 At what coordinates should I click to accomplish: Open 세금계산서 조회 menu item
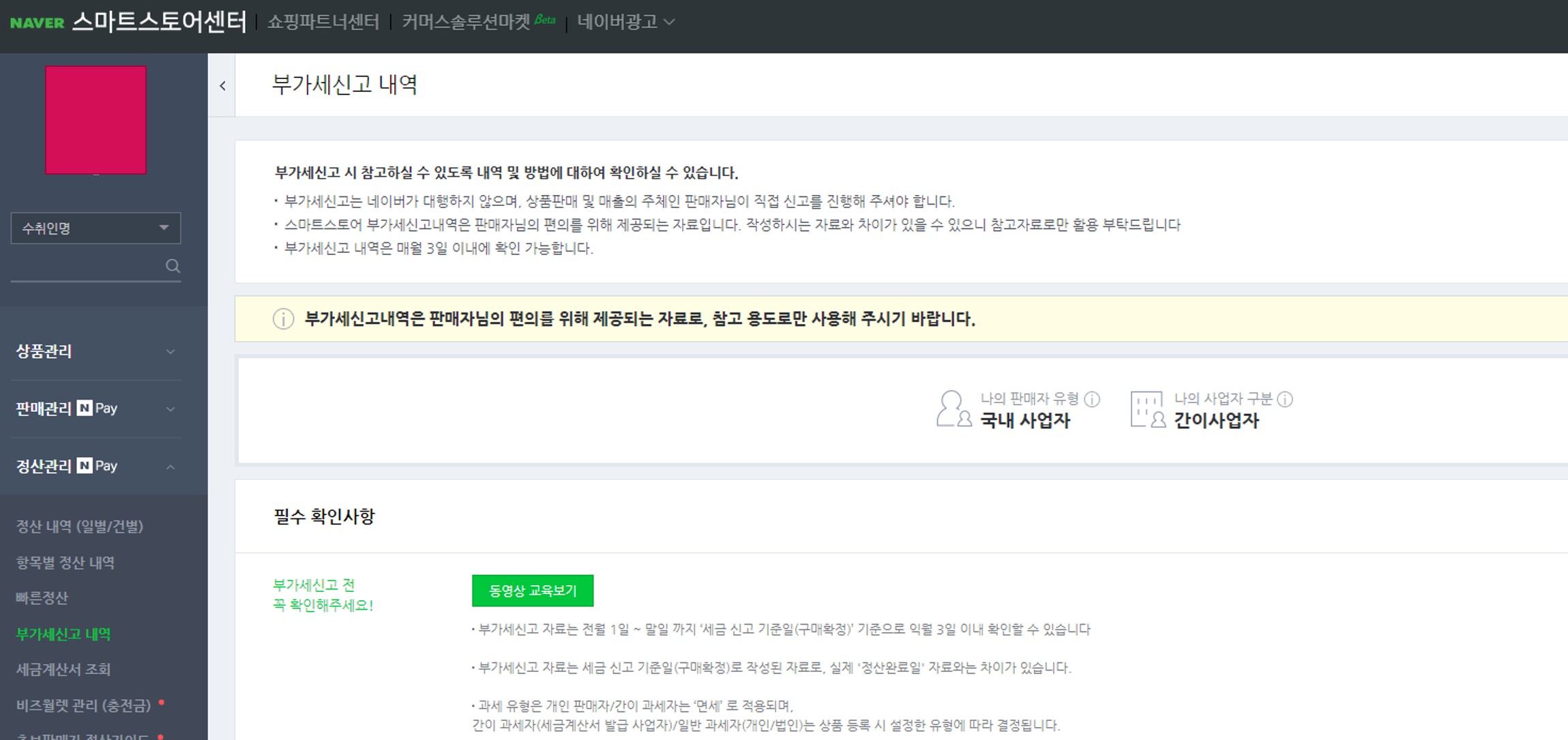coord(63,669)
